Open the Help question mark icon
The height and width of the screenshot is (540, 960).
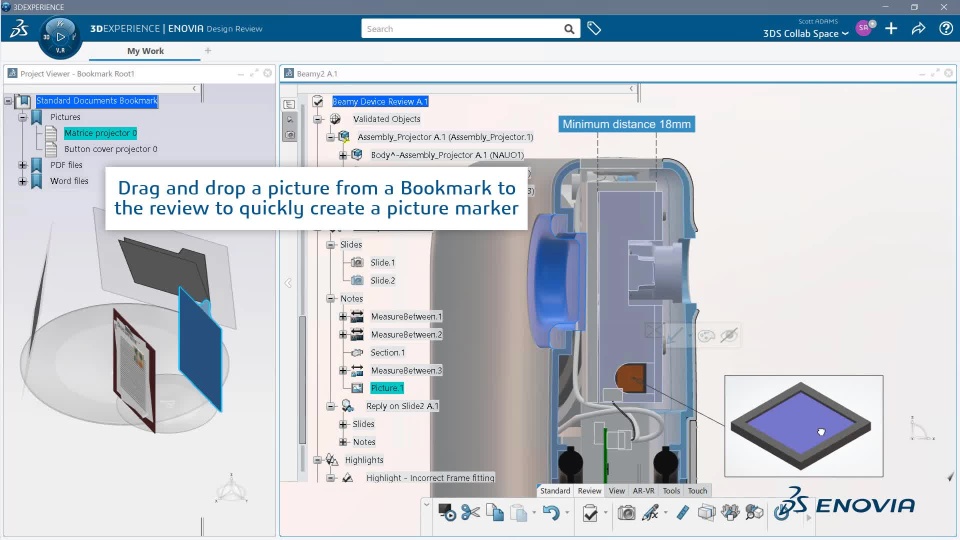pyautogui.click(x=945, y=29)
